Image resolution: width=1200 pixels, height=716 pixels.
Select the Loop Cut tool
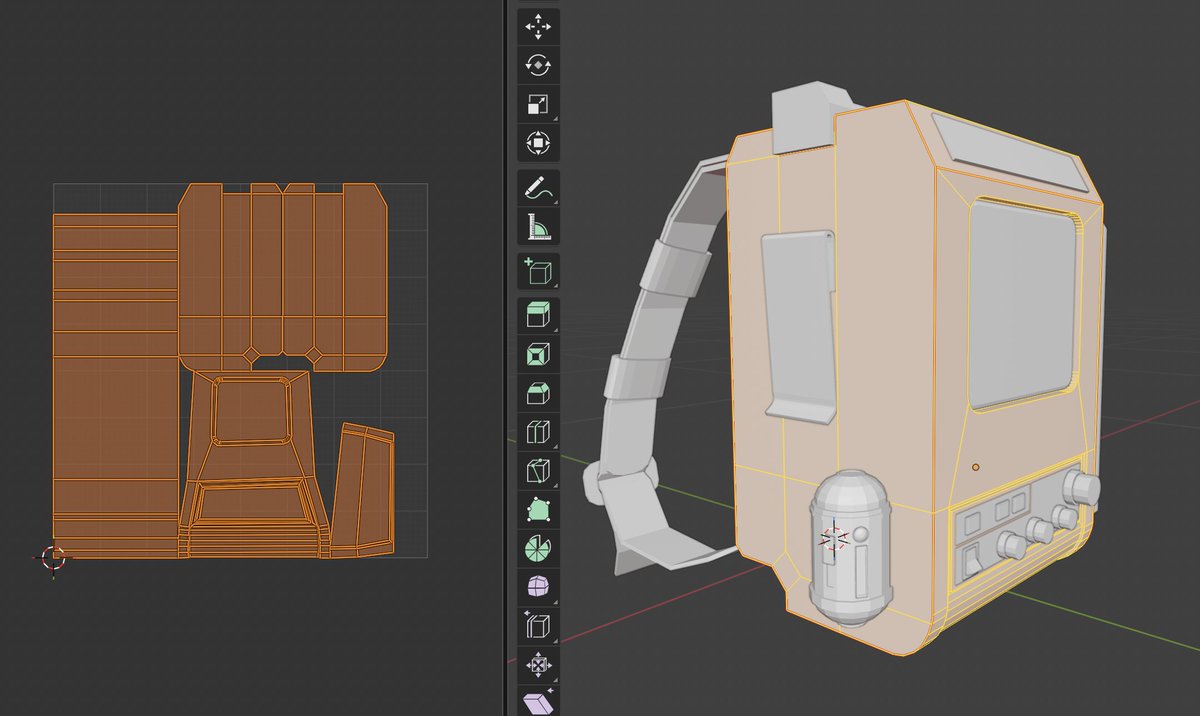click(538, 432)
